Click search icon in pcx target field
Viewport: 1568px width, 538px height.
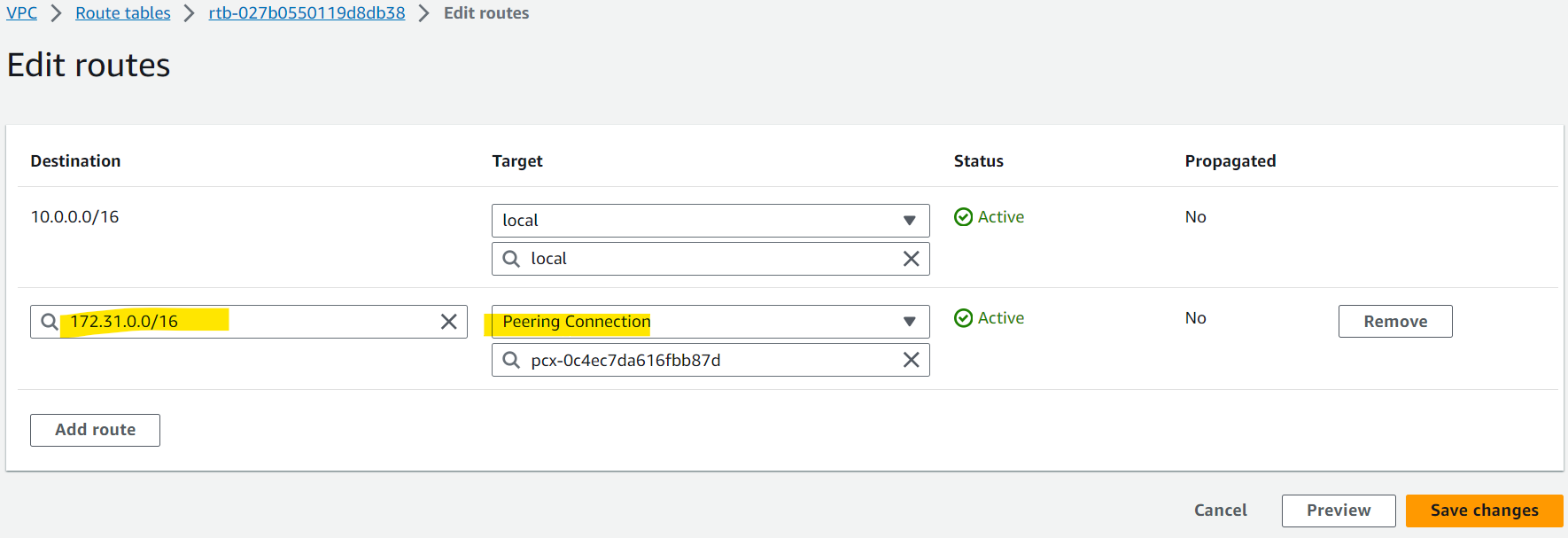pos(511,360)
